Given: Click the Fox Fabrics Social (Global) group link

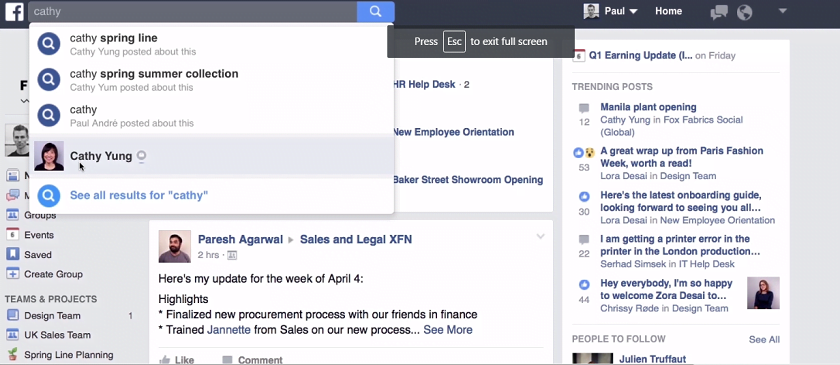Looking at the screenshot, I should (x=672, y=126).
